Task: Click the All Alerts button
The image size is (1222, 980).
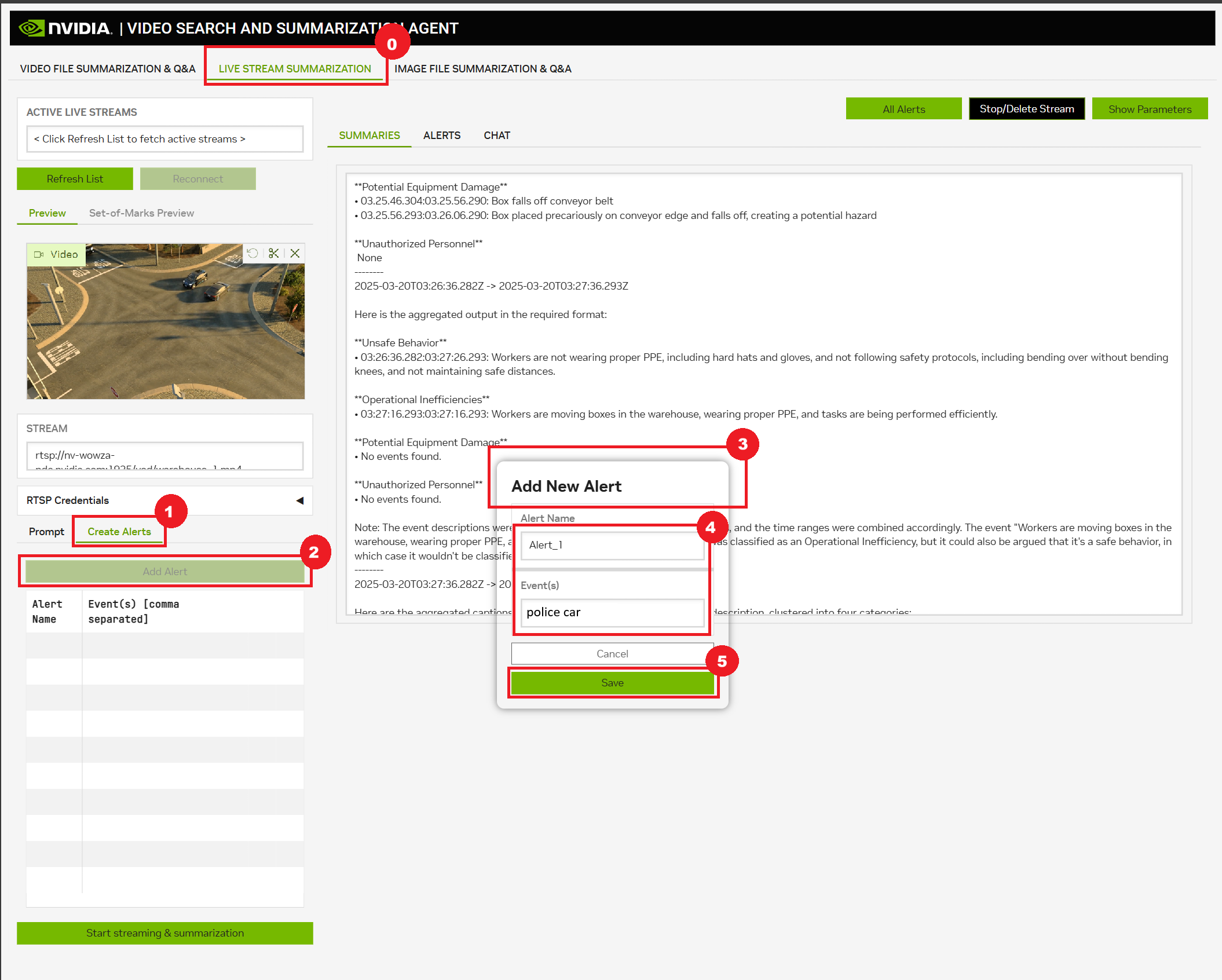Action: (903, 108)
